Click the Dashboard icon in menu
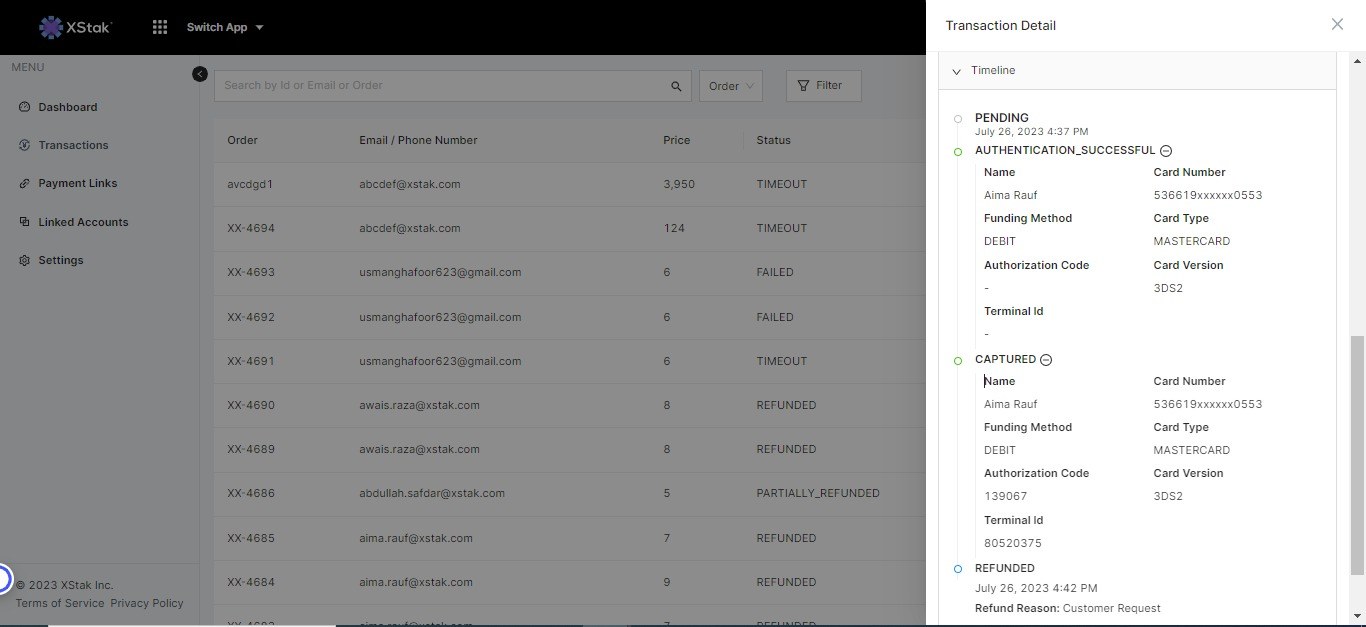 (x=25, y=107)
